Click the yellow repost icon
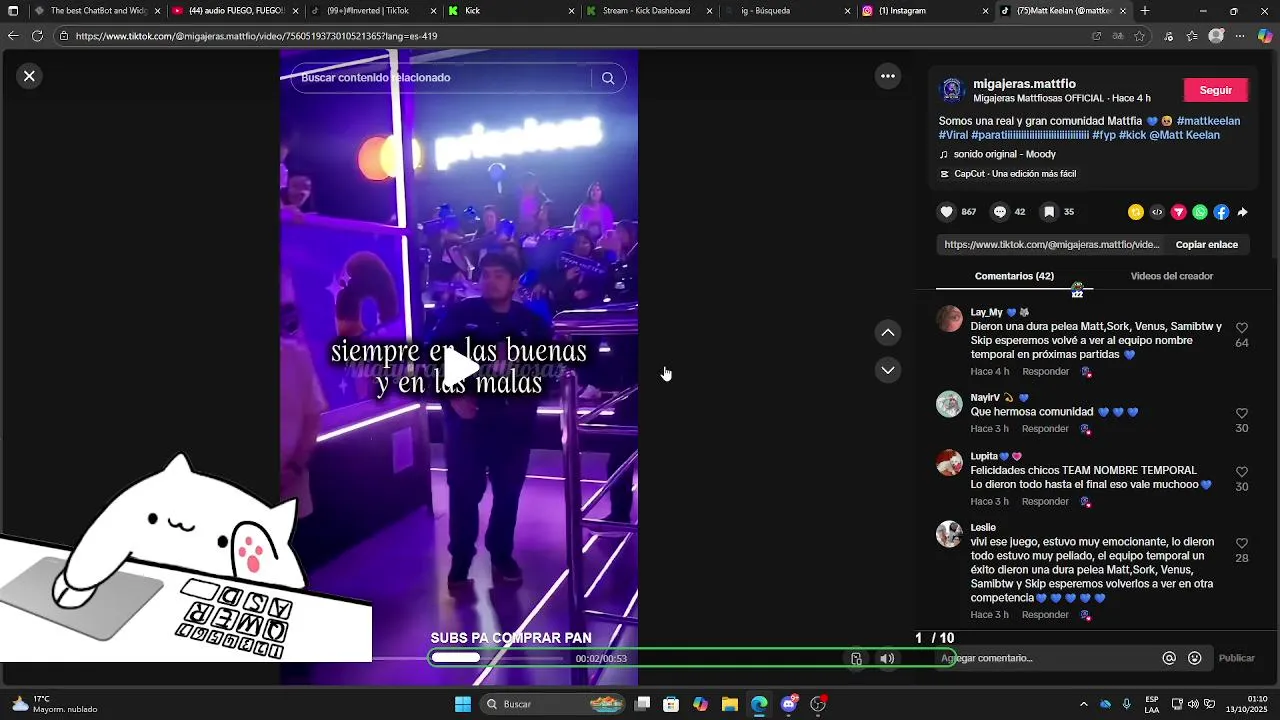The width and height of the screenshot is (1280, 720). (1135, 212)
